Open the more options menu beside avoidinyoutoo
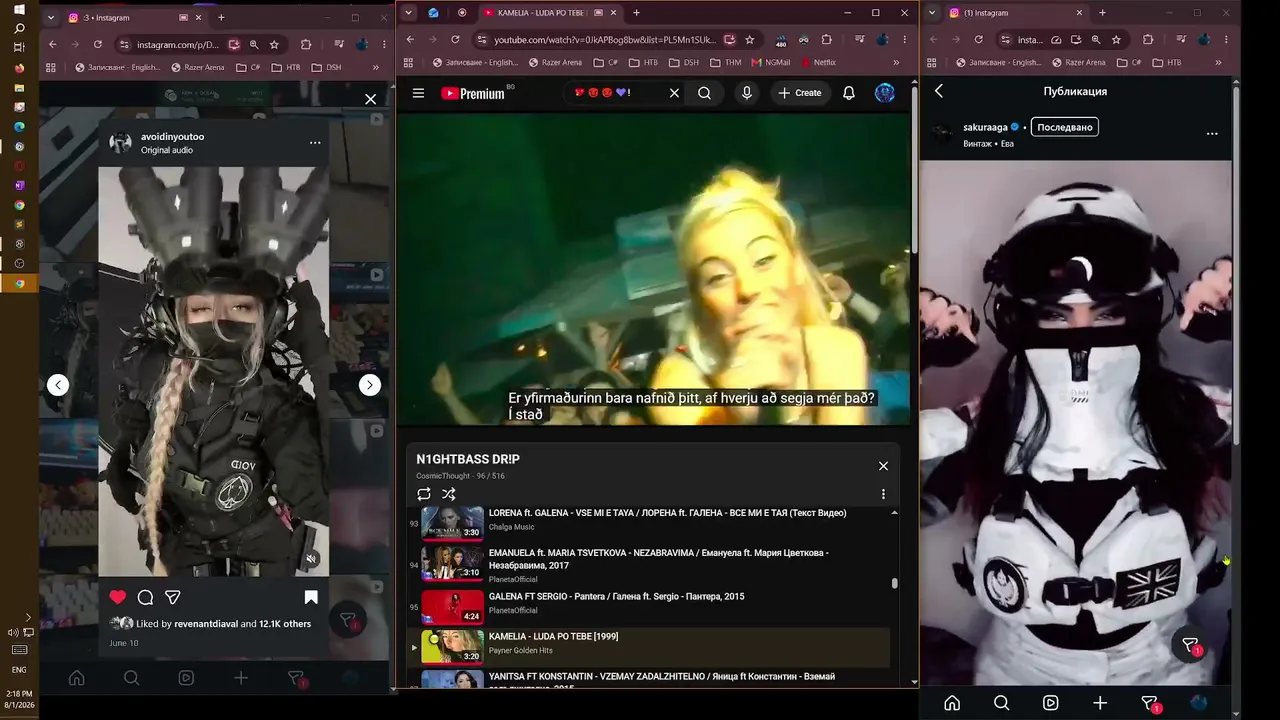The image size is (1280, 720). 315,143
